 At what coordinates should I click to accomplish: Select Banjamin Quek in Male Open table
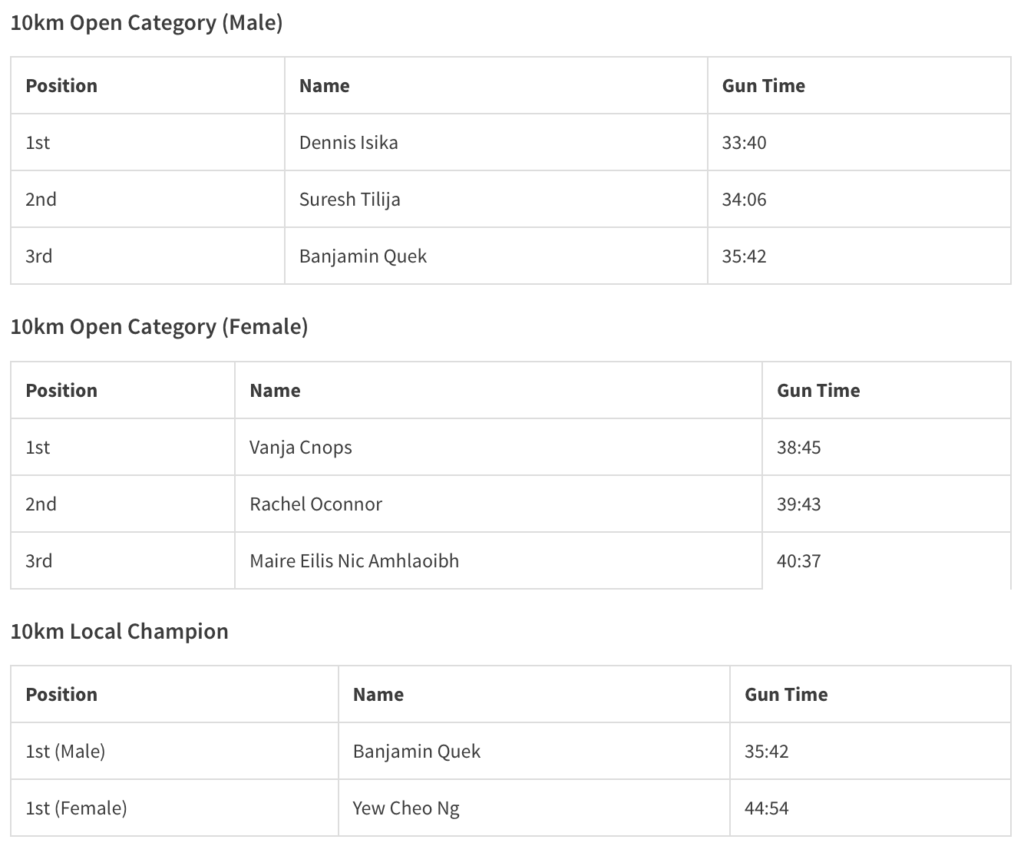pos(363,256)
